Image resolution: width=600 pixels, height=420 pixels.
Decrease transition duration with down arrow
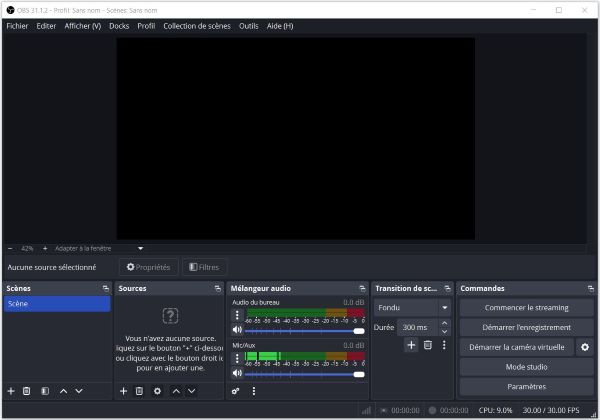pos(444,332)
